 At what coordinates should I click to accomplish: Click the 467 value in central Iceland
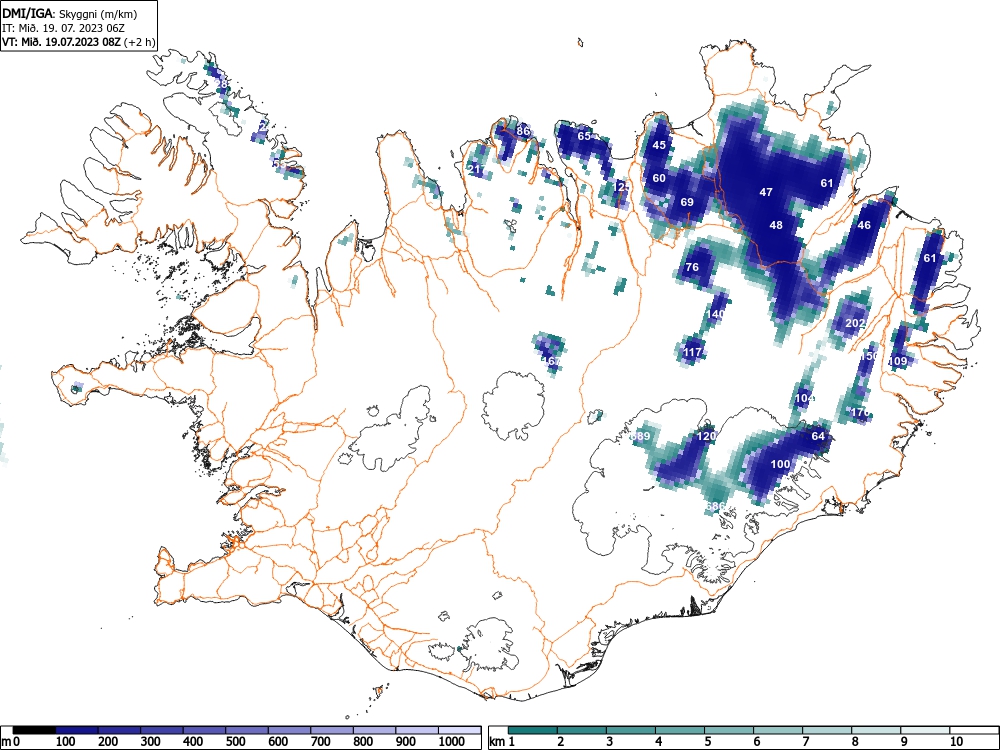click(550, 361)
